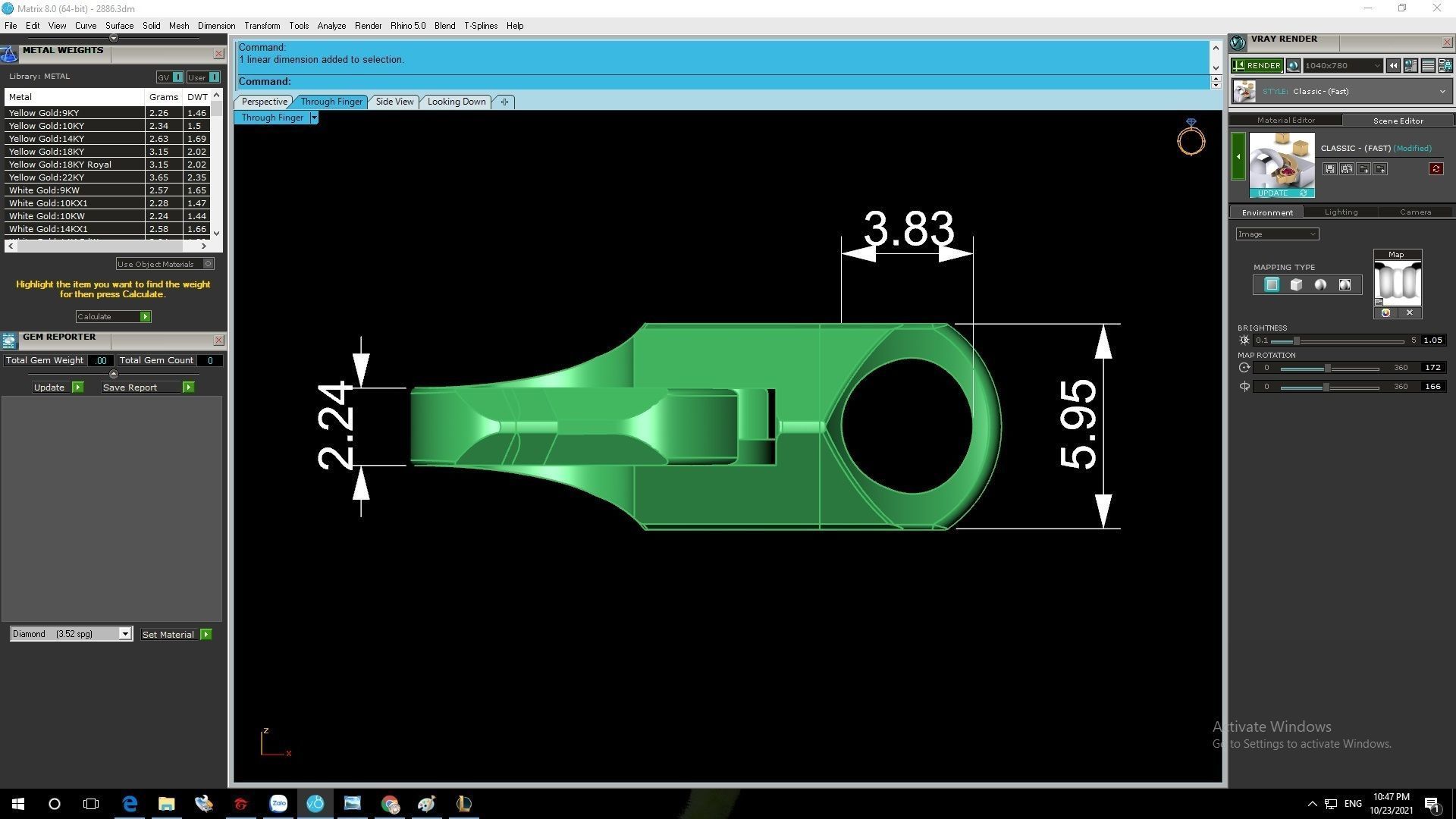Open the render settings icon beside the rewind arrows
Viewport: 1456px width, 819px height.
point(1410,66)
